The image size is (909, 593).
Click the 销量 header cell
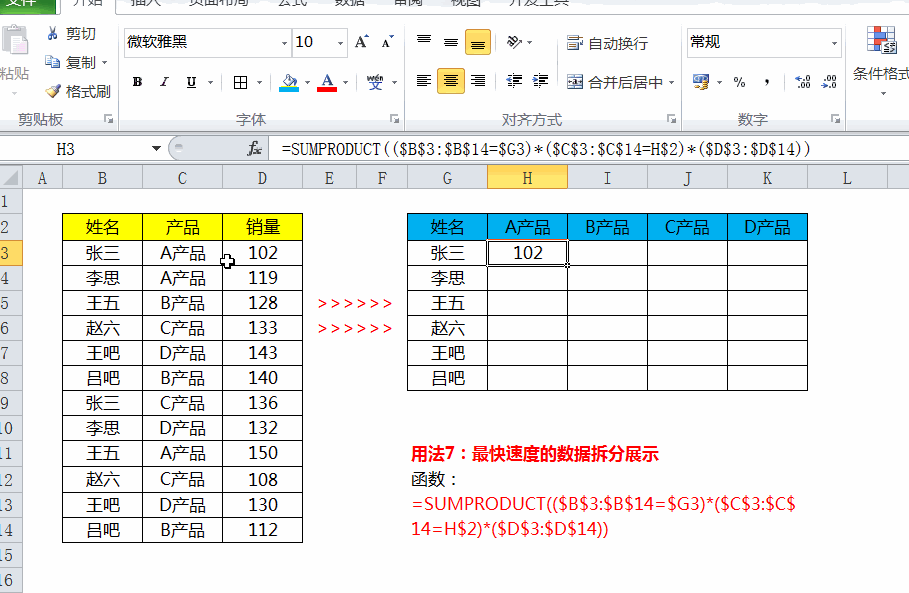point(263,227)
